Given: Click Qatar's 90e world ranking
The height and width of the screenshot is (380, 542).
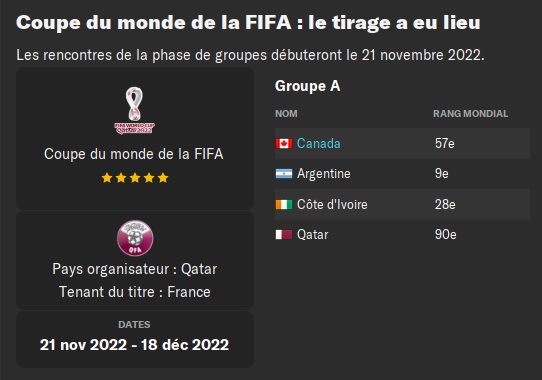Looking at the screenshot, I should pyautogui.click(x=446, y=235).
